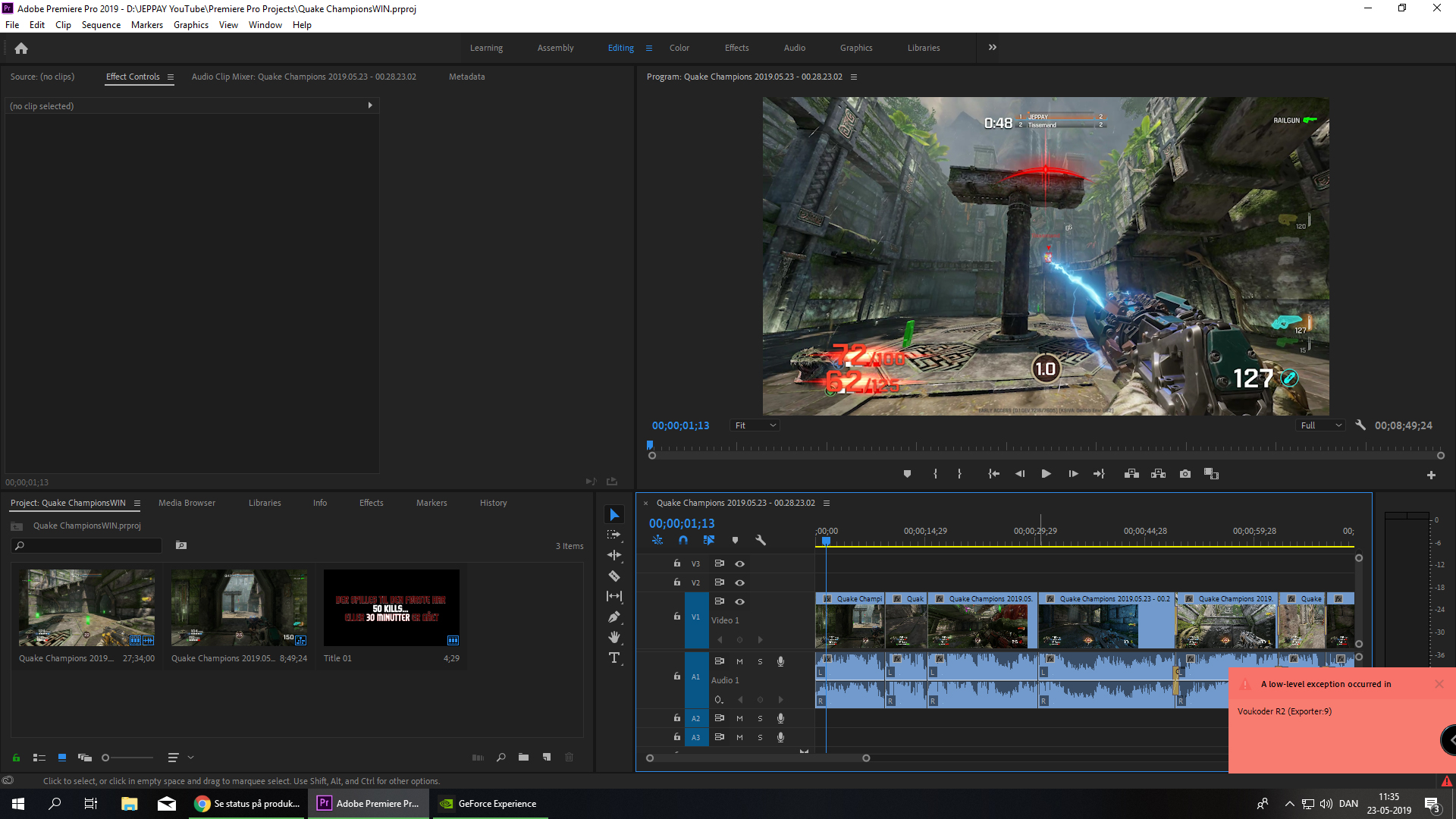Toggle the lock on track V3

[x=677, y=563]
